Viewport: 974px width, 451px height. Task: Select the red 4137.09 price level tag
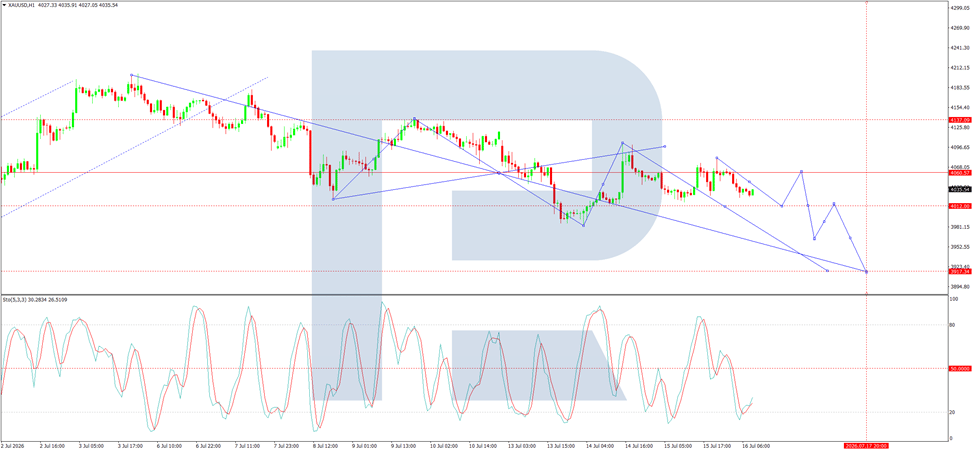pos(960,119)
